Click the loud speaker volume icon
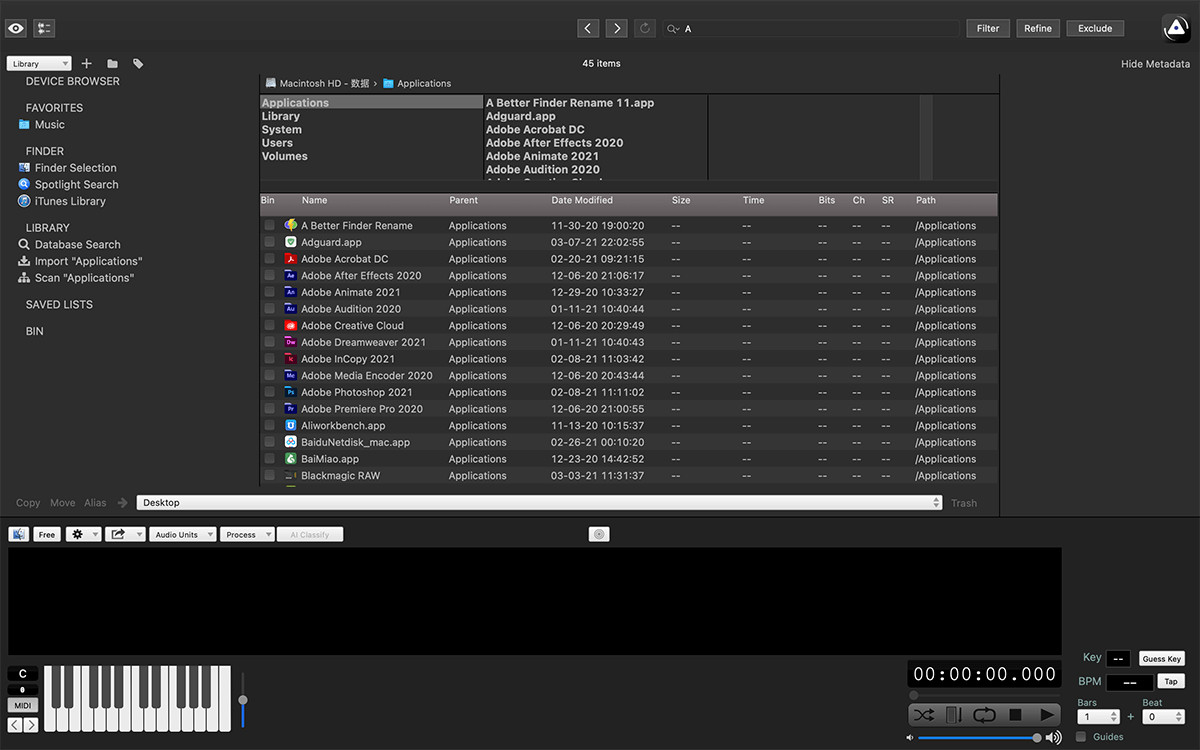This screenshot has width=1200, height=750. pyautogui.click(x=1053, y=738)
